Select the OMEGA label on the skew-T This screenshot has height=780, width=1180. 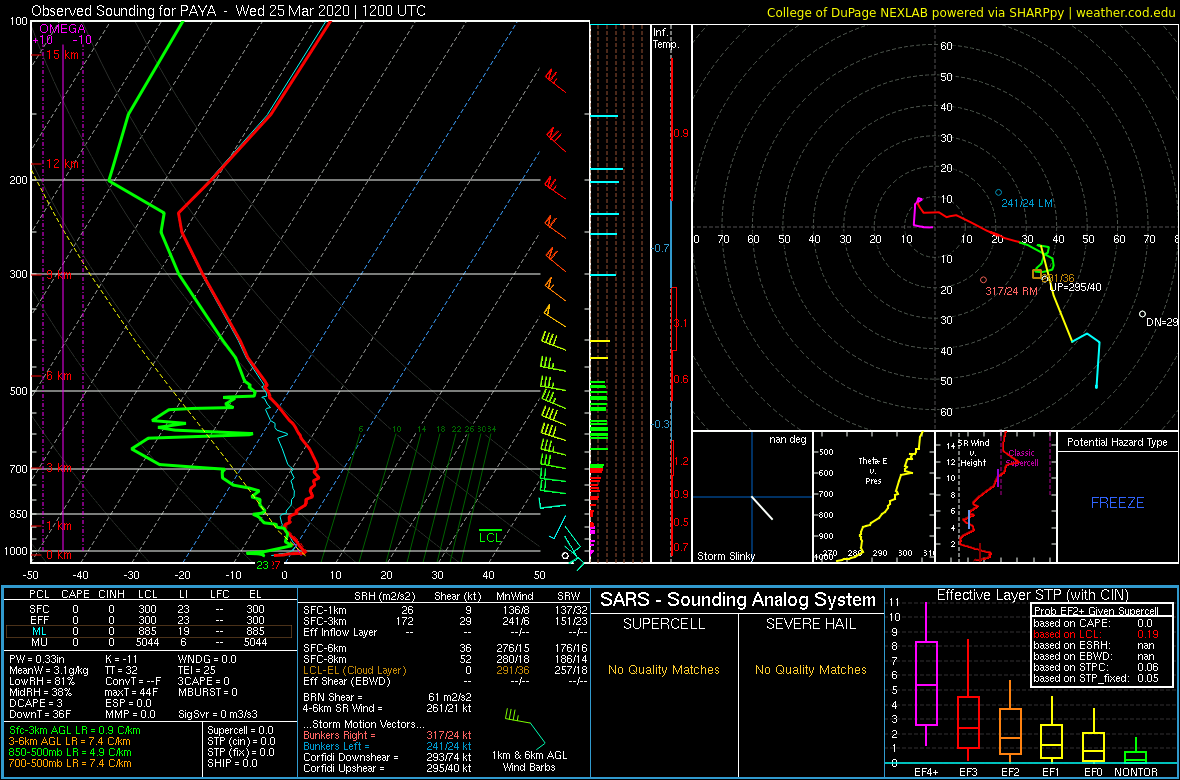(62, 29)
